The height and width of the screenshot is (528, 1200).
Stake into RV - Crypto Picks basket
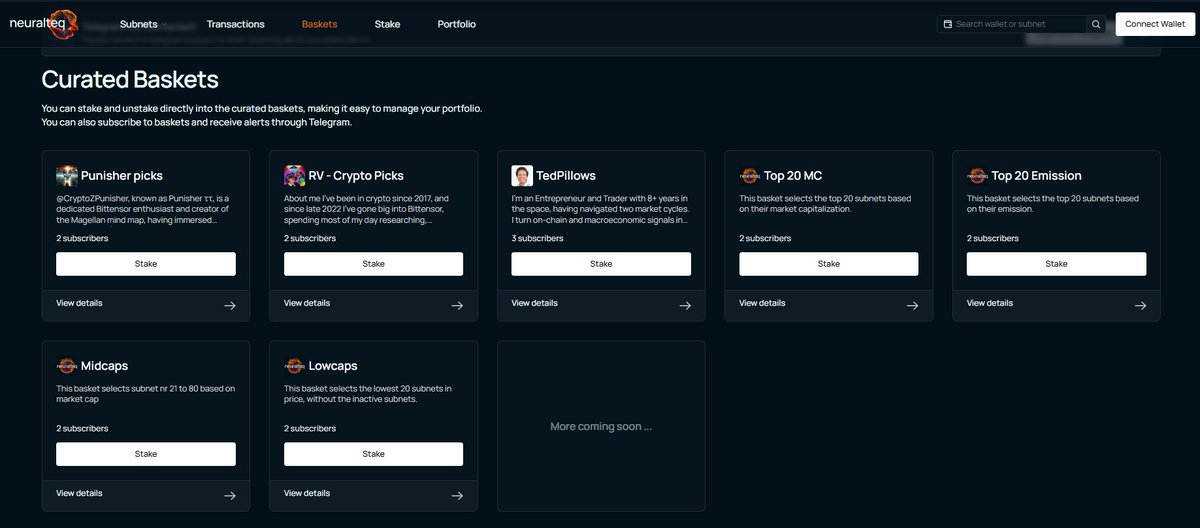tap(373, 264)
